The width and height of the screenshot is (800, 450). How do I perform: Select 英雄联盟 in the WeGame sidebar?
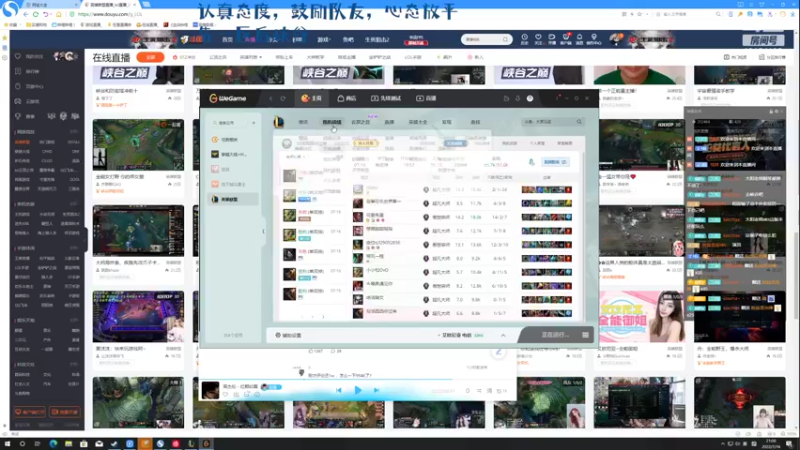pos(233,199)
